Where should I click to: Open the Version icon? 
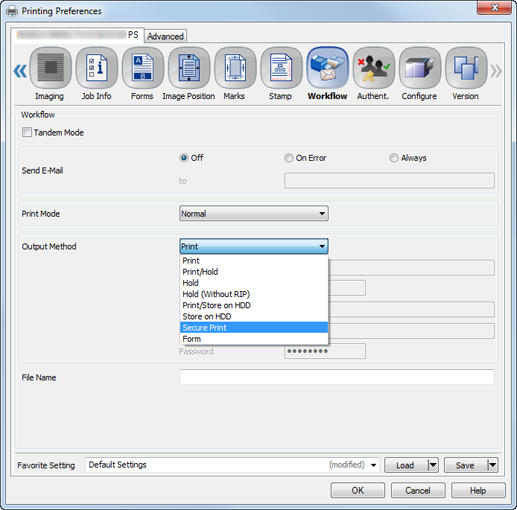pyautogui.click(x=466, y=68)
